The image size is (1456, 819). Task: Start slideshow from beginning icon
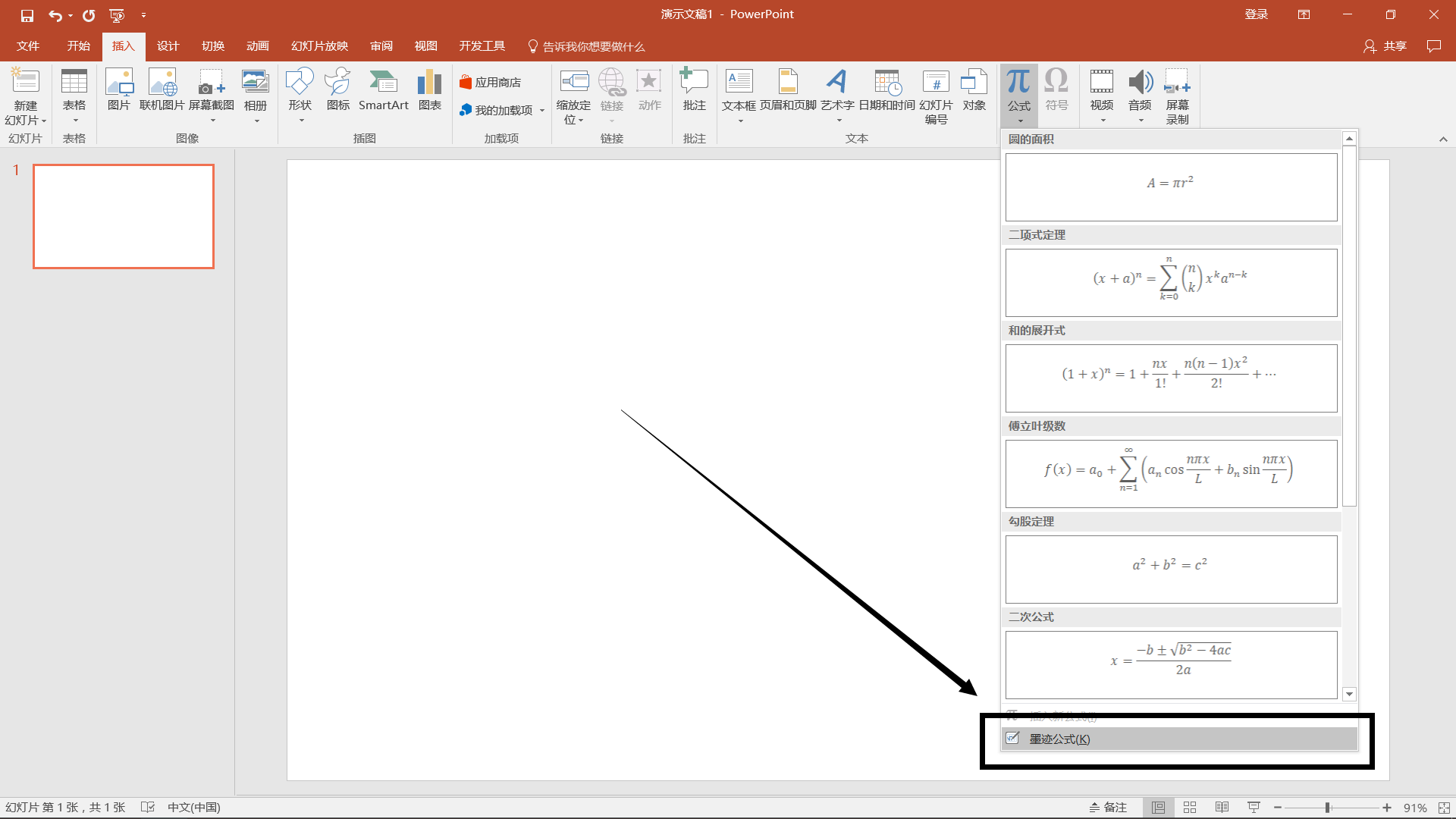point(117,15)
